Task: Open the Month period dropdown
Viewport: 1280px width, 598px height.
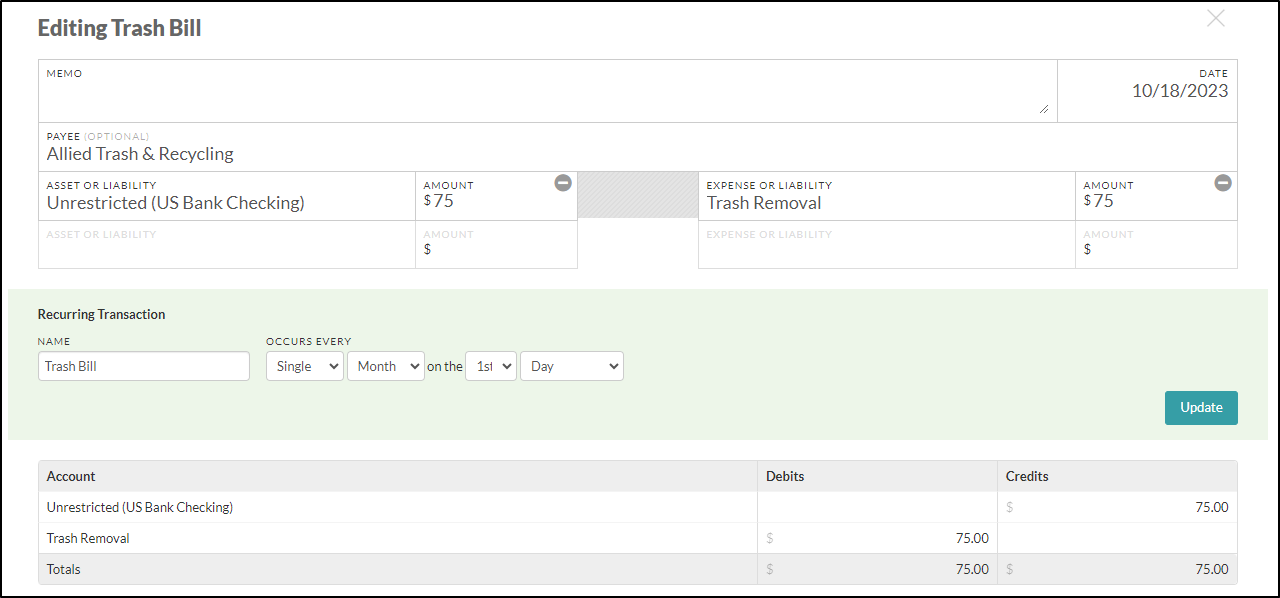Action: 386,366
